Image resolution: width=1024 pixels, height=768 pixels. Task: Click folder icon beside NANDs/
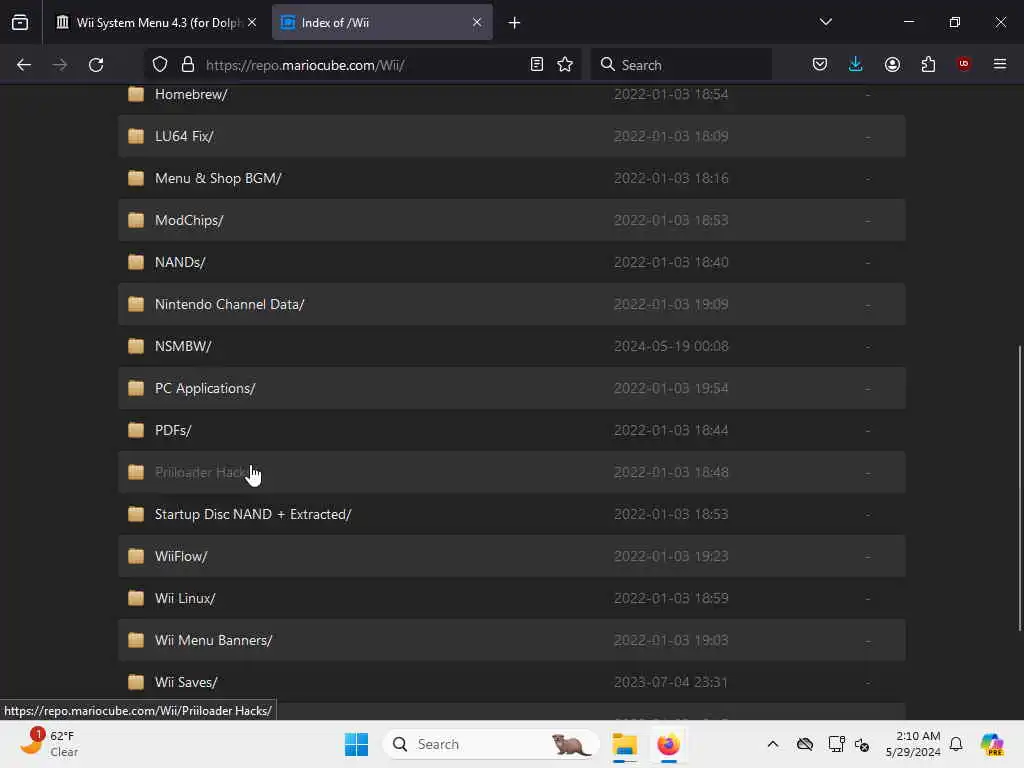(x=136, y=262)
